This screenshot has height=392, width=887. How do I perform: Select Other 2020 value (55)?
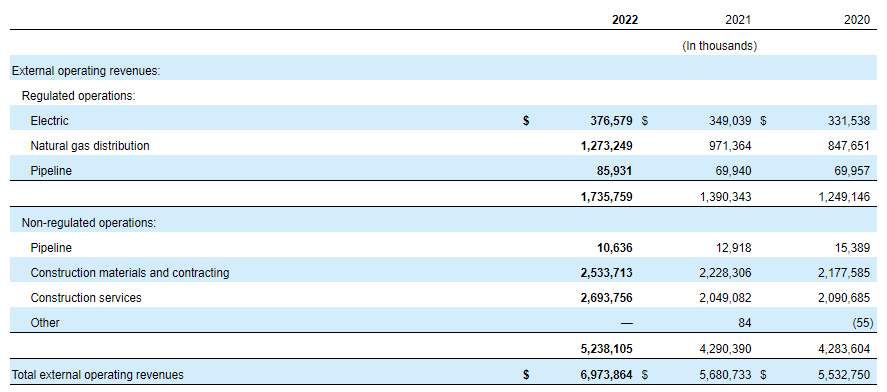pyautogui.click(x=862, y=323)
